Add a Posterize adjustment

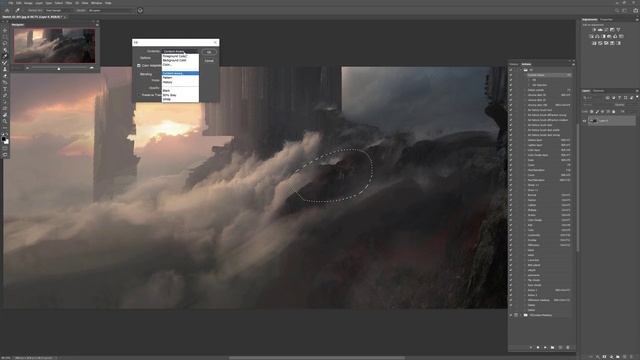pos(600,43)
